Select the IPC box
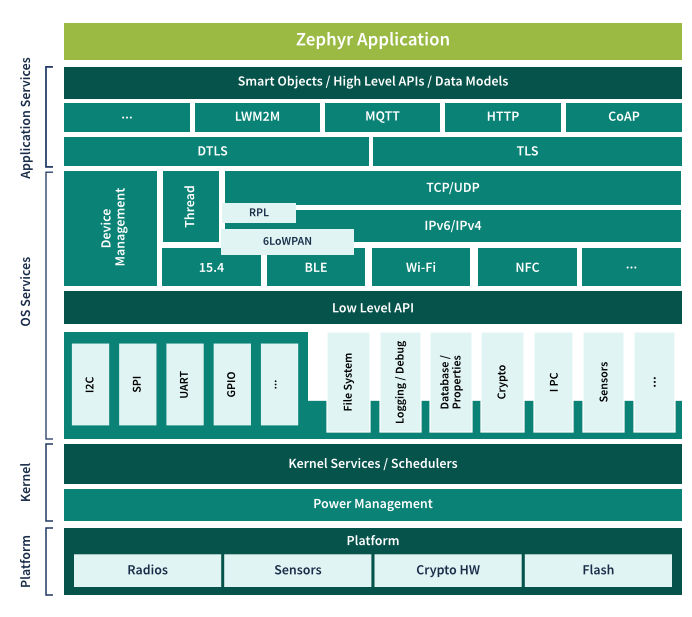The image size is (692, 617). (x=553, y=382)
